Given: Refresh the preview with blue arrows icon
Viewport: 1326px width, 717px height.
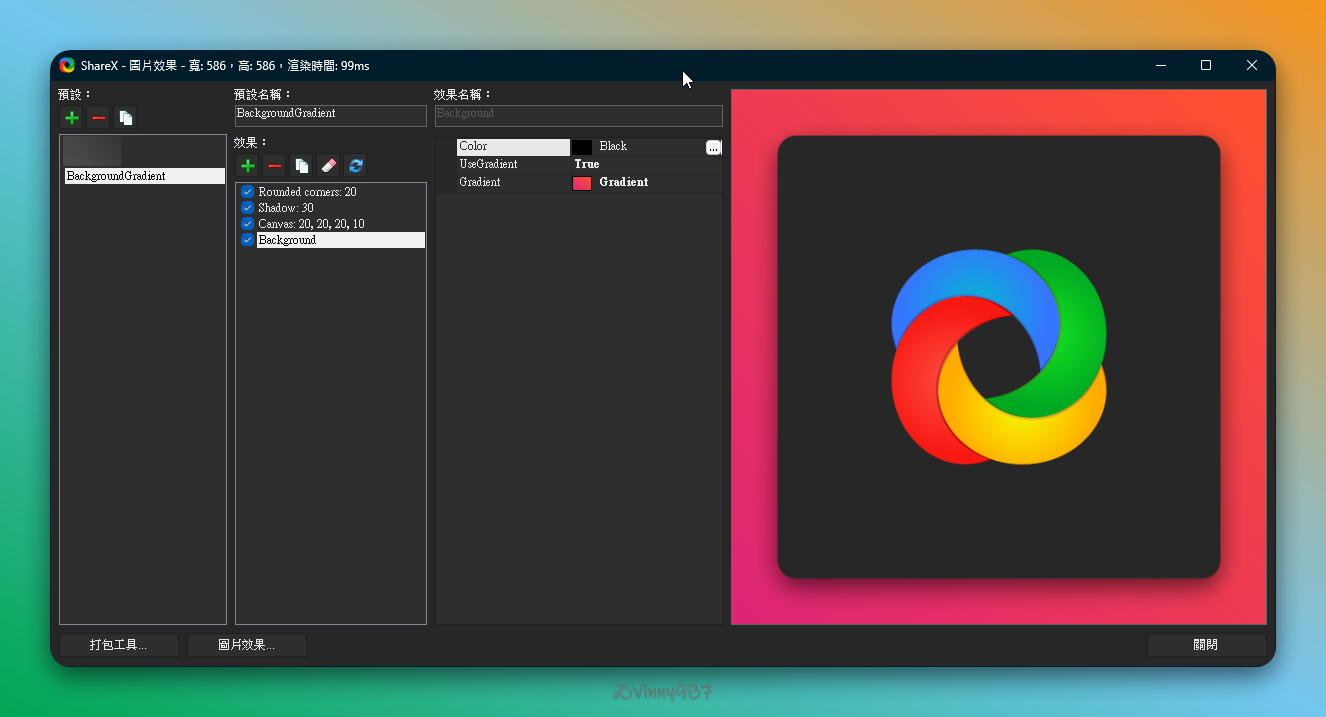Looking at the screenshot, I should 355,166.
